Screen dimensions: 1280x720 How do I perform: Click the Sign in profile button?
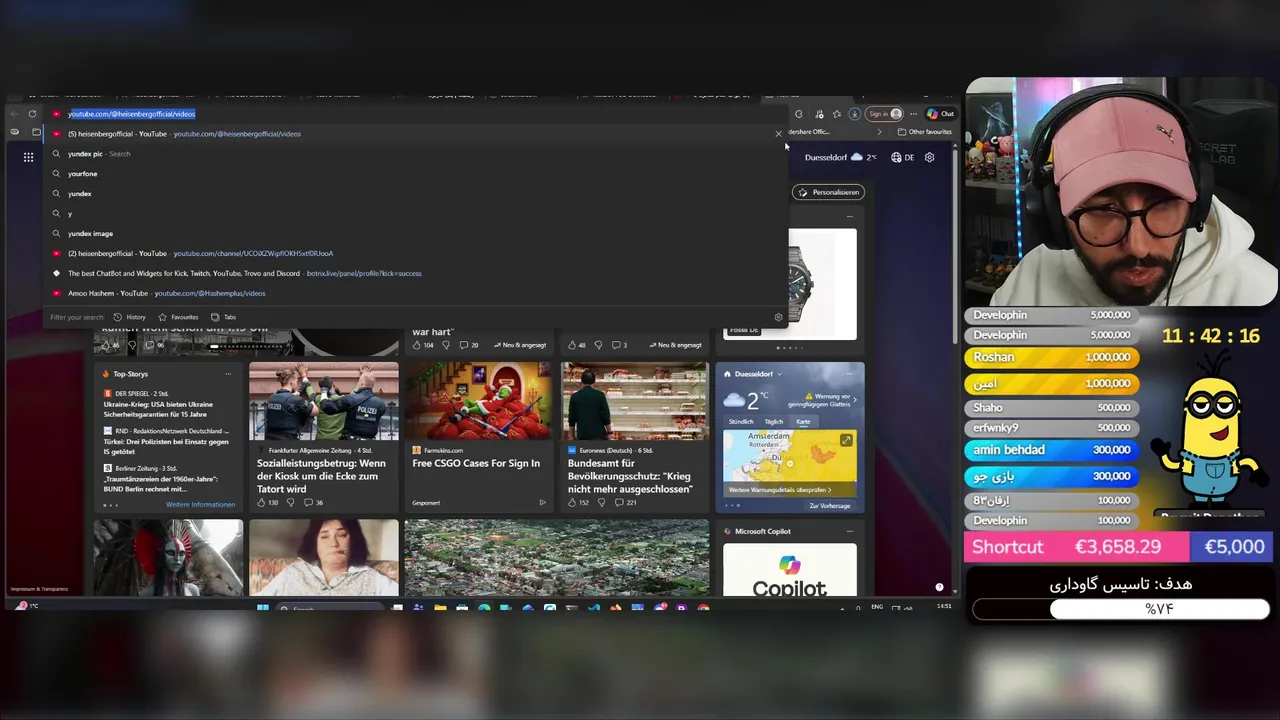tap(884, 114)
